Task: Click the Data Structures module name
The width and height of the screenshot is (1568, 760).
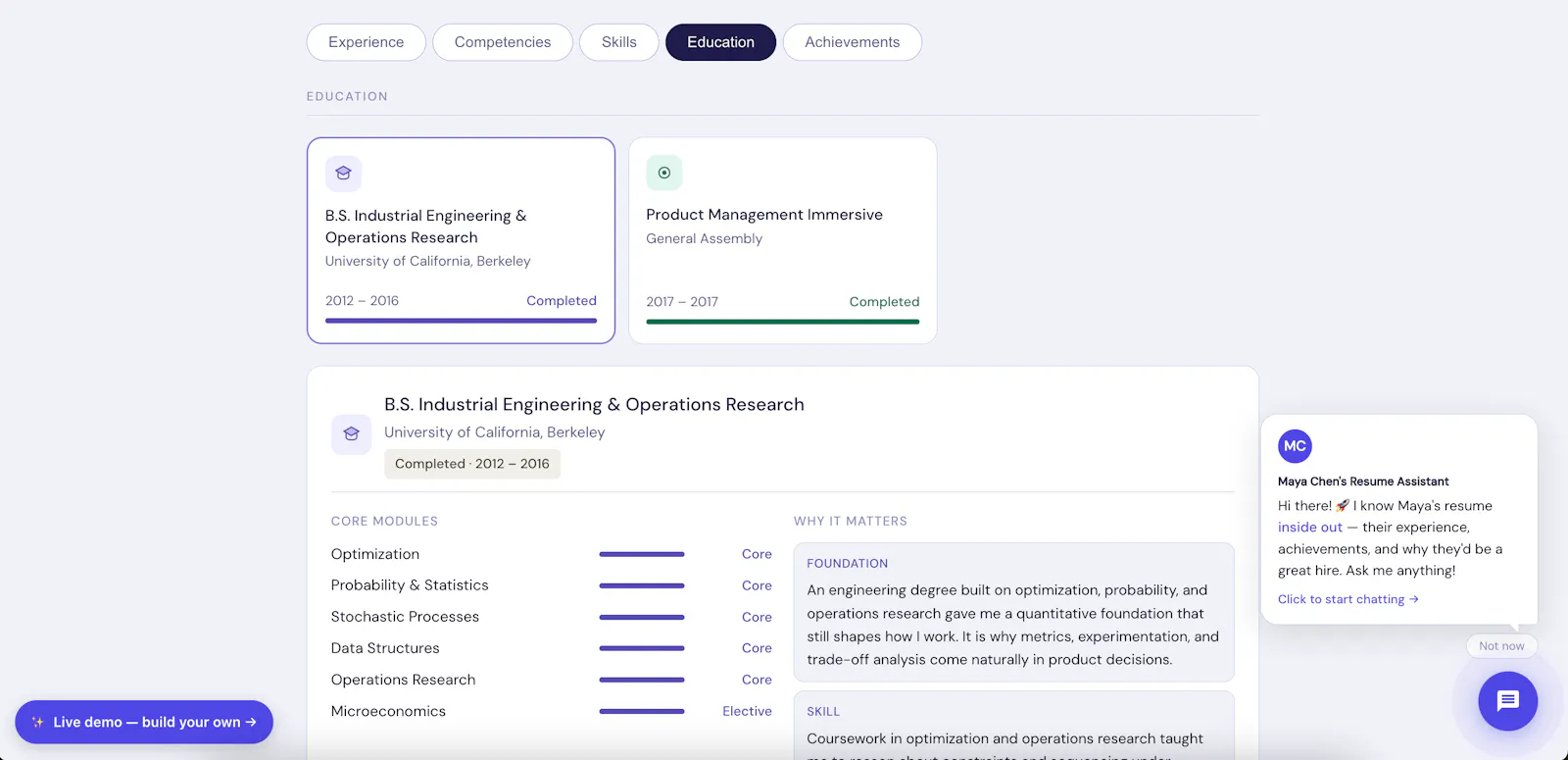Action: (385, 648)
